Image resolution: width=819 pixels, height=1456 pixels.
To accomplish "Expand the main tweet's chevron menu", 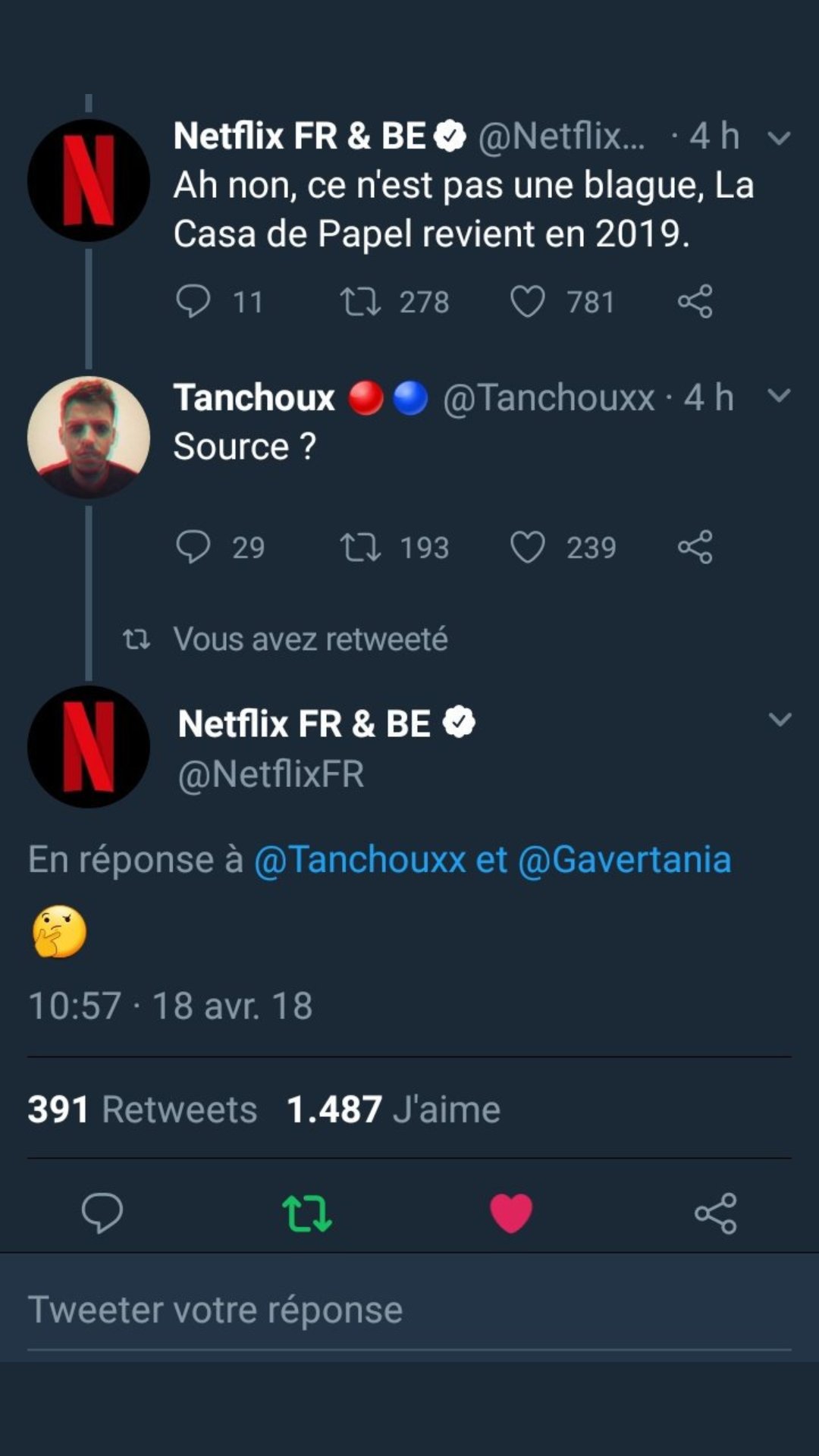I will 780,719.
